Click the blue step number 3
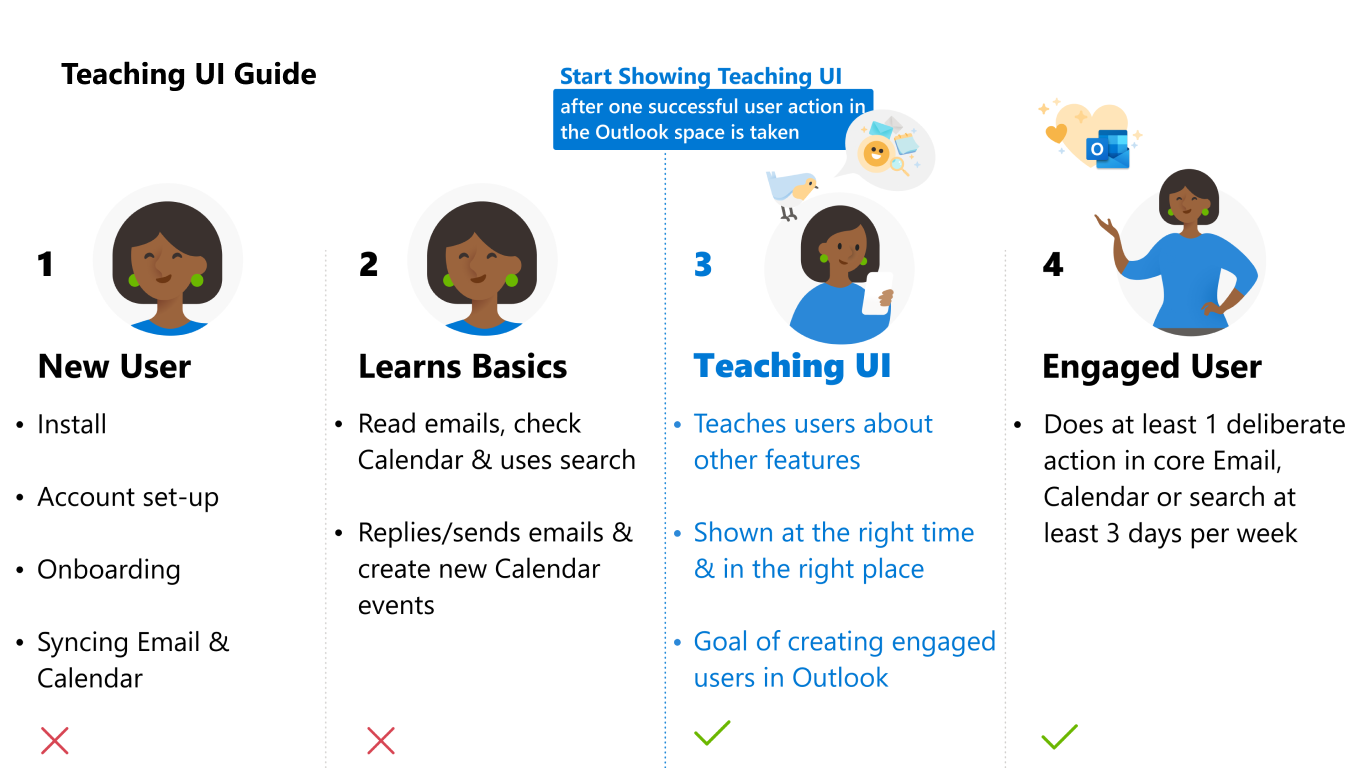1366x768 pixels. (703, 264)
